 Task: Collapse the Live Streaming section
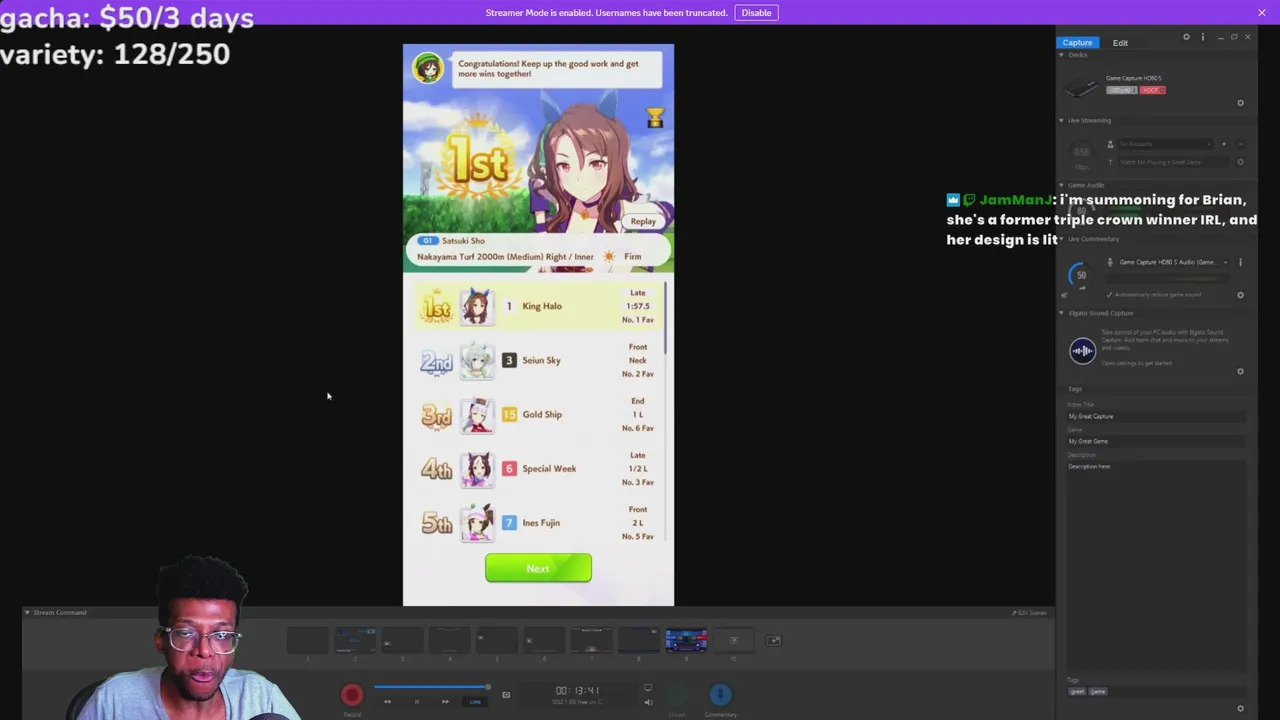(1062, 120)
